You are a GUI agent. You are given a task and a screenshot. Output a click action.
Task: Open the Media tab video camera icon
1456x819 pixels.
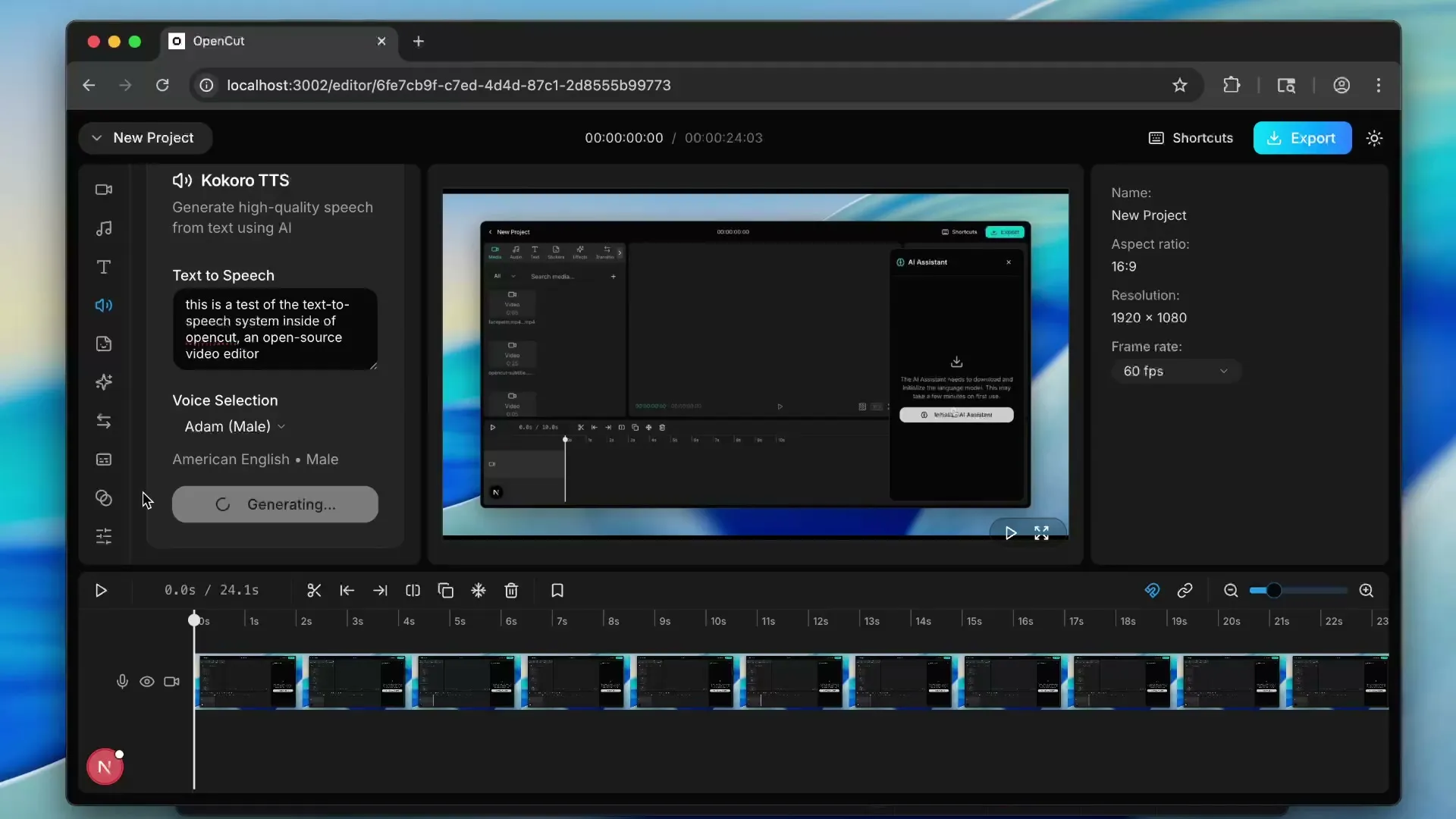(x=104, y=190)
